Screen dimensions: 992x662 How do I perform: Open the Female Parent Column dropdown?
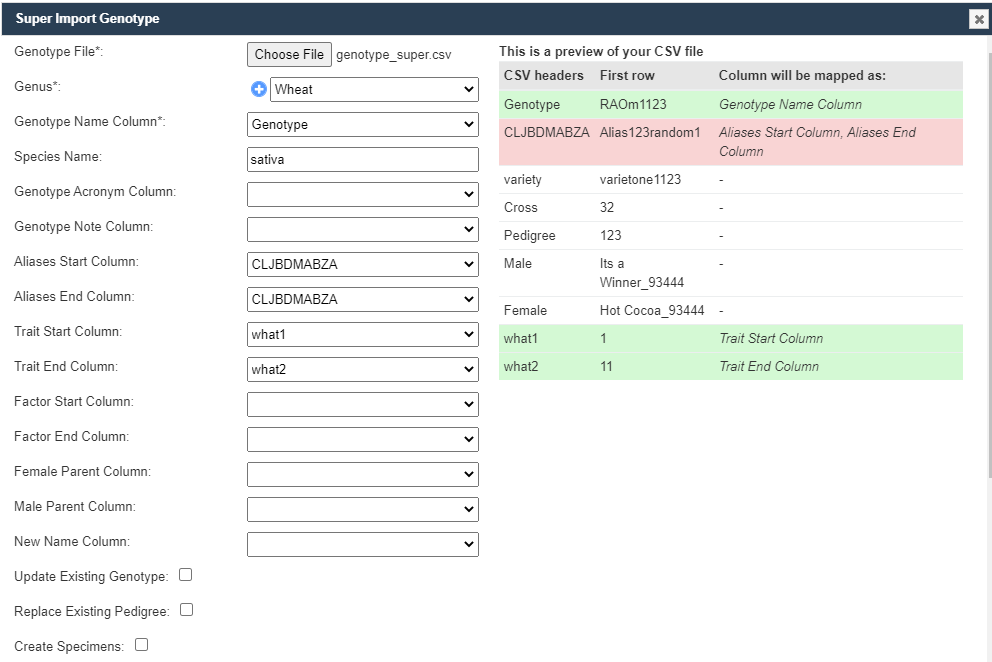click(x=362, y=474)
